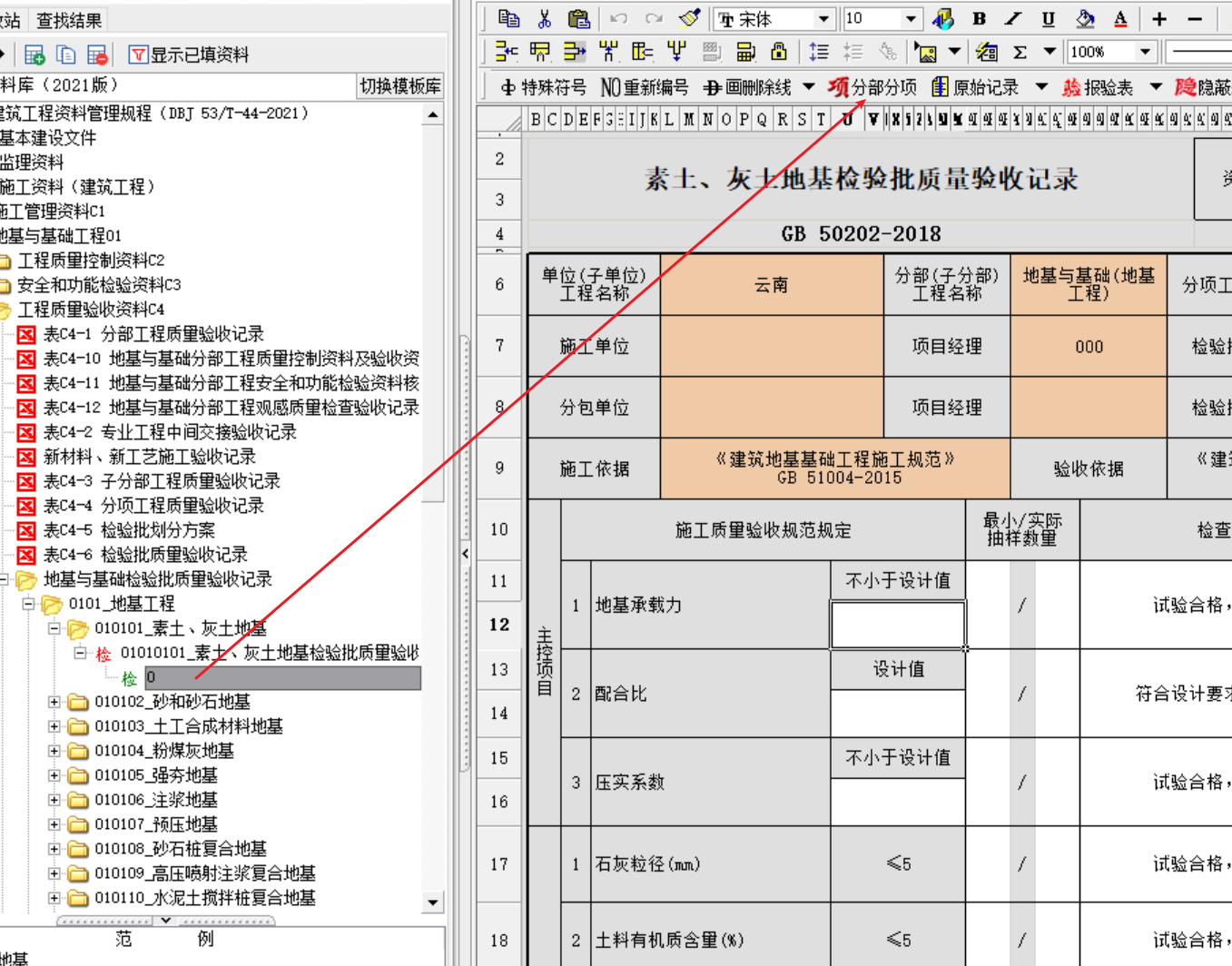Click tree scrollbar down arrow
Screen dimensions: 1232x966
pyautogui.click(x=433, y=902)
